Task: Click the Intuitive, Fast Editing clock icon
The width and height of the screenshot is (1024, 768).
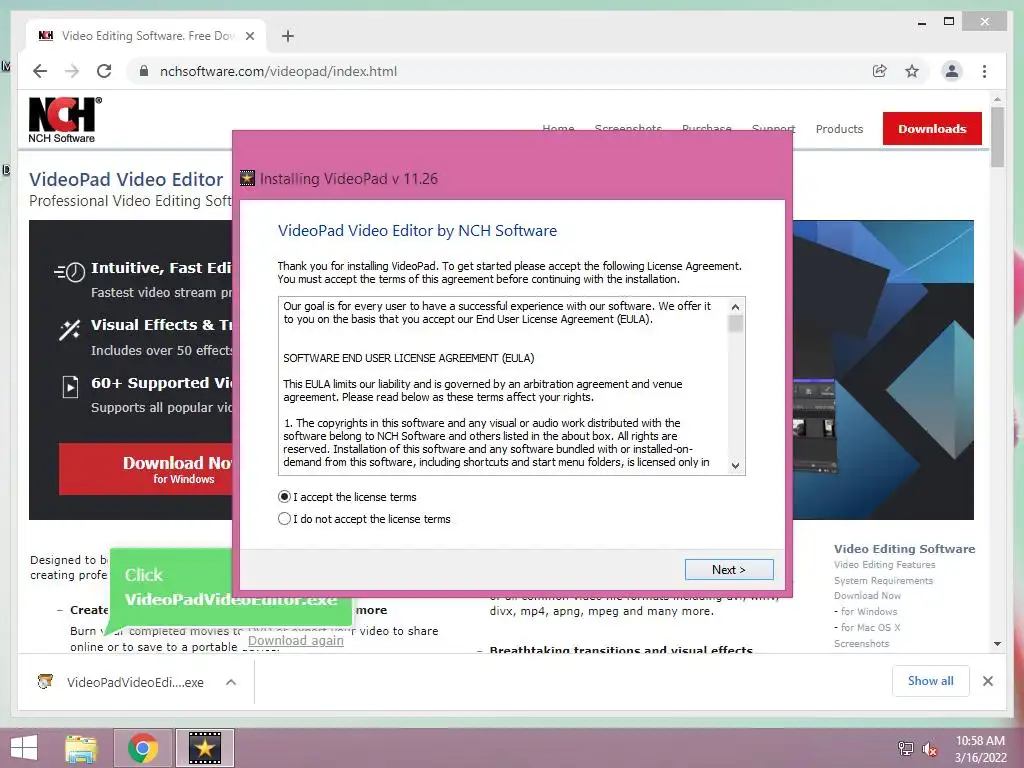Action: 70,272
